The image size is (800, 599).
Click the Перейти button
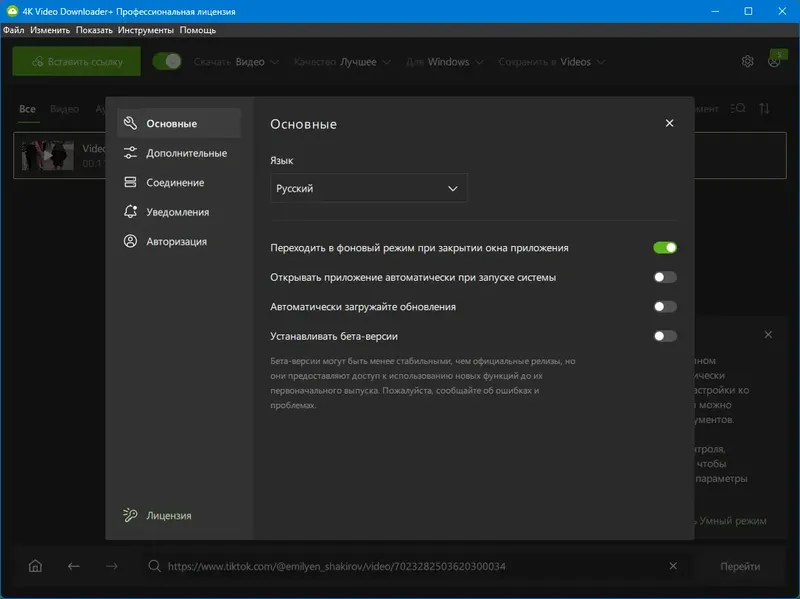(x=739, y=566)
